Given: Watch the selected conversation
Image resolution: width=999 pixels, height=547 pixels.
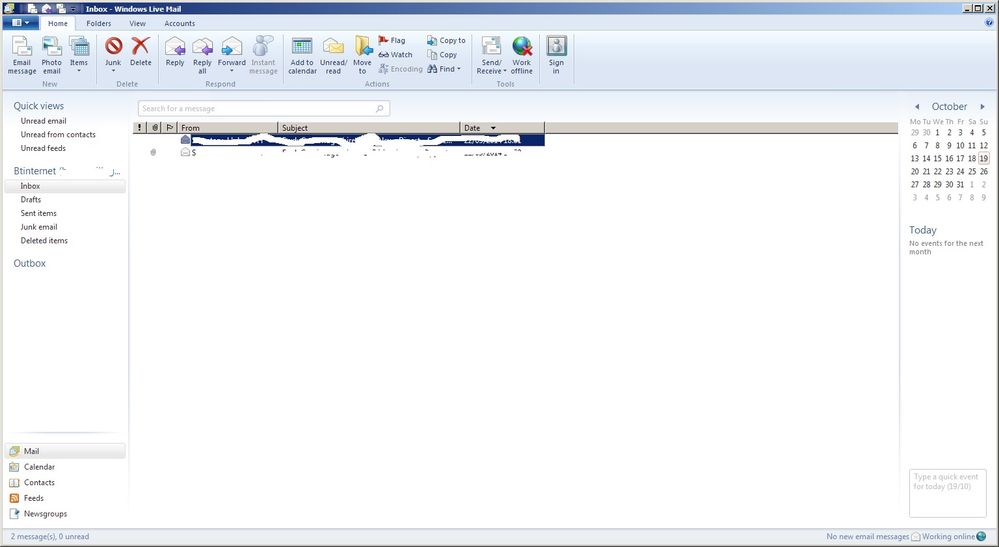Looking at the screenshot, I should point(396,55).
